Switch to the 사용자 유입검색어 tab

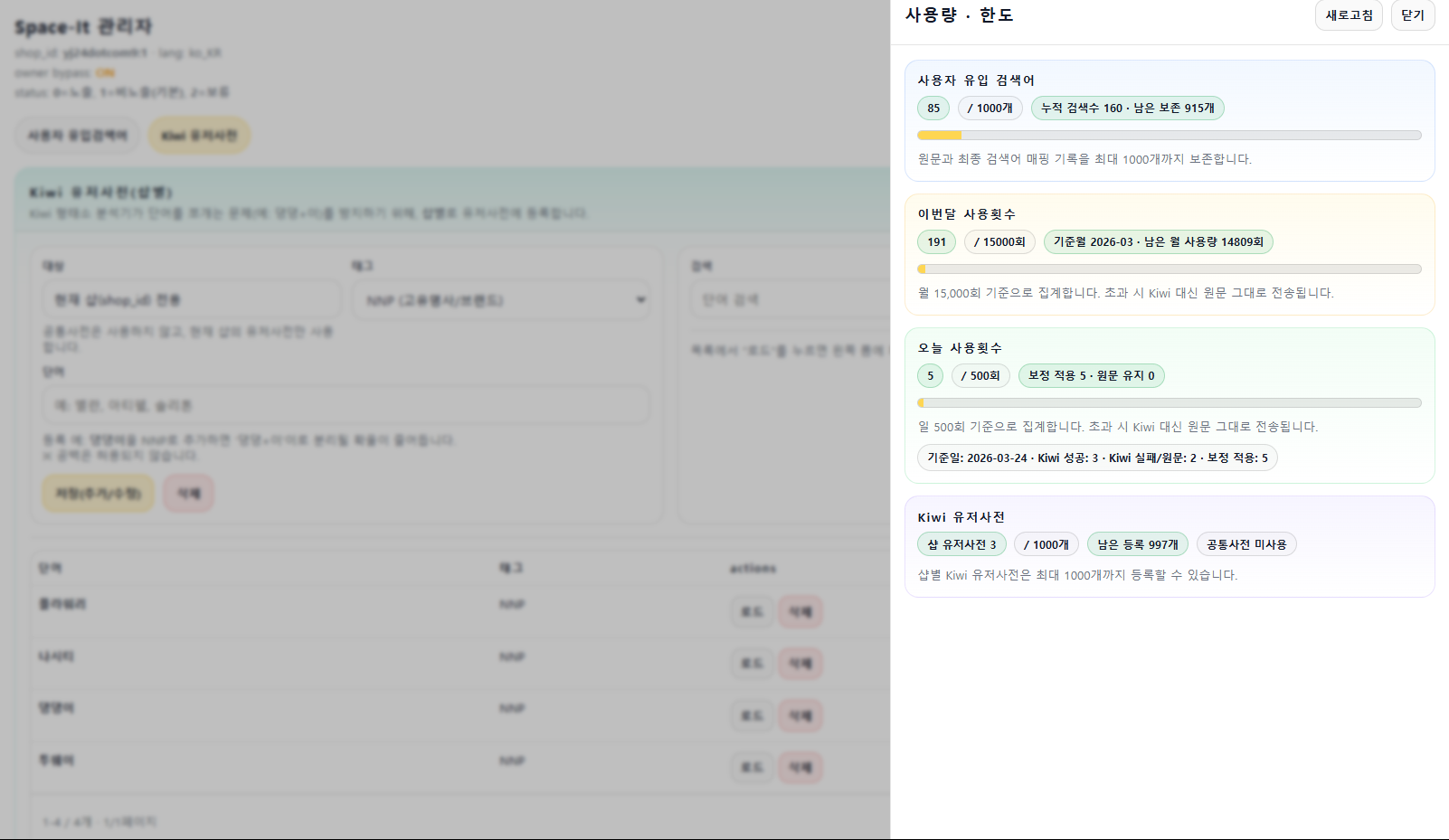78,136
